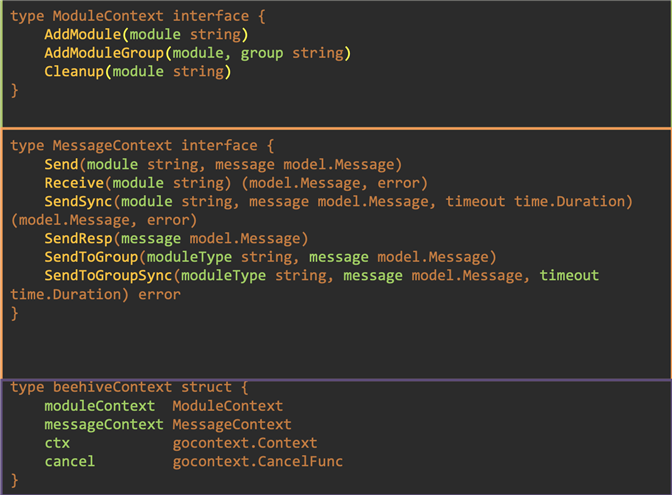Click the SendToGroupSync method name
The height and width of the screenshot is (495, 672).
pos(108,276)
